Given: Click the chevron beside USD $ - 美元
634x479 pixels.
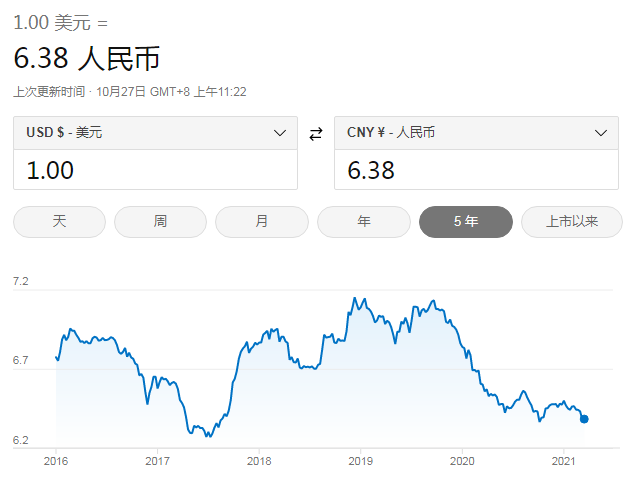Looking at the screenshot, I should [x=280, y=133].
